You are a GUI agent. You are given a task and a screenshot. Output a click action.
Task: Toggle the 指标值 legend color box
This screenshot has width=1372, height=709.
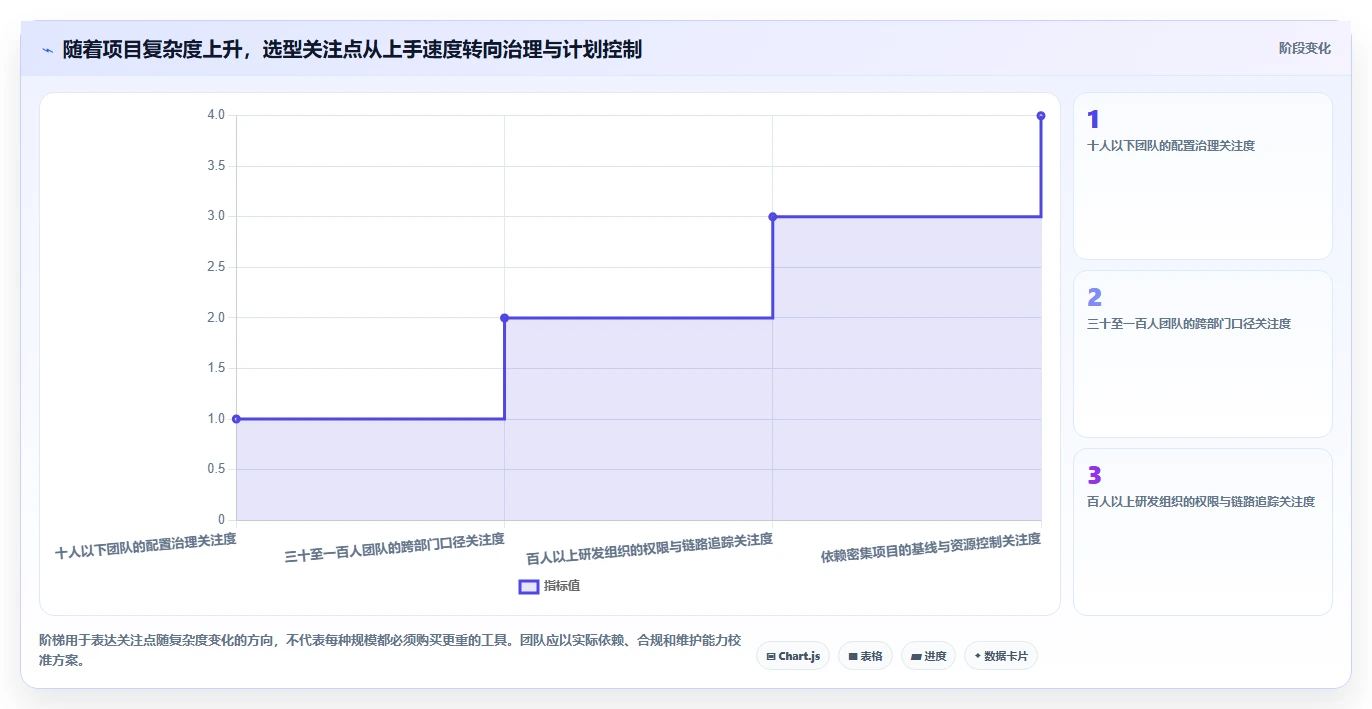(x=529, y=586)
